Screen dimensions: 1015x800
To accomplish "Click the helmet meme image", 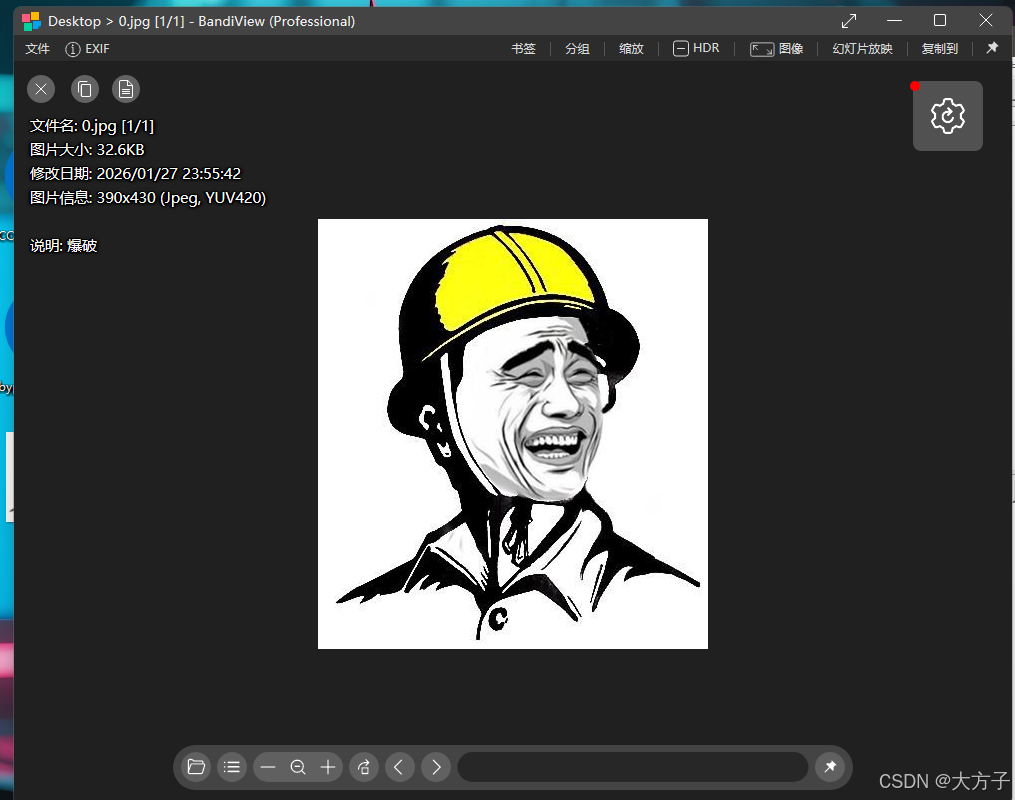I will [x=513, y=434].
